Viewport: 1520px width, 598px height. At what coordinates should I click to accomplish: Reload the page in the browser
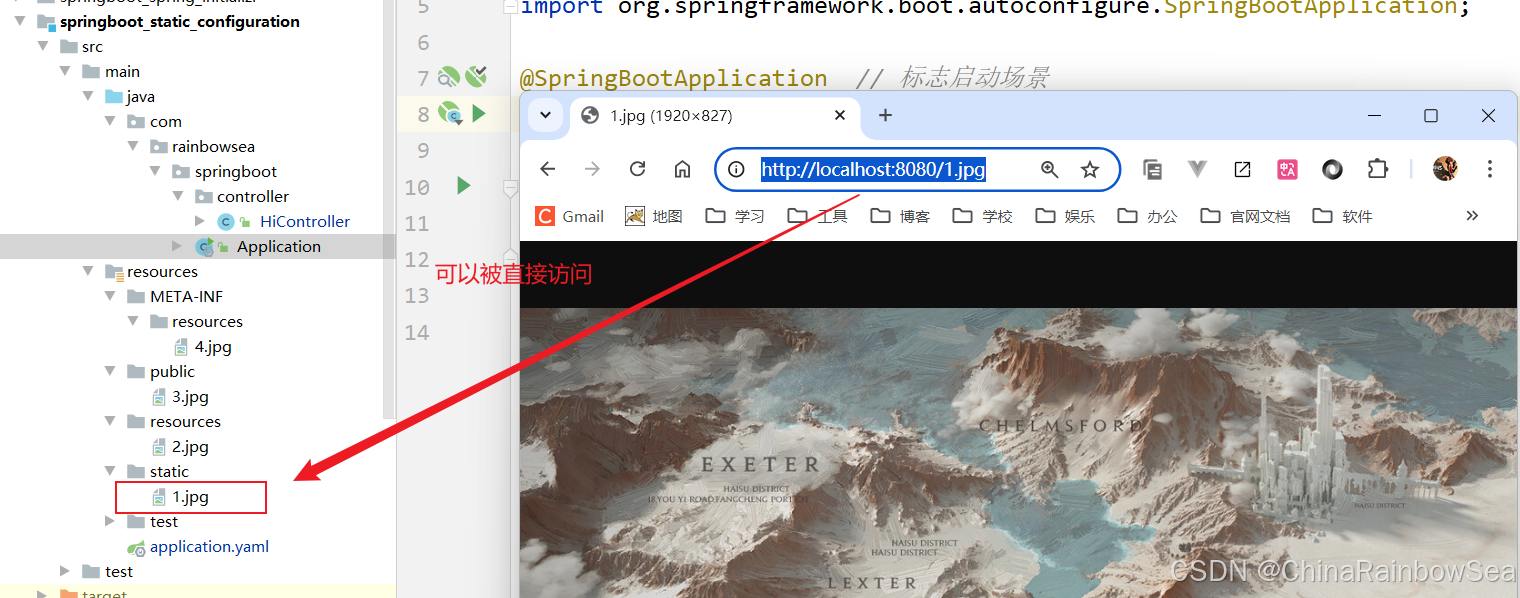(637, 169)
